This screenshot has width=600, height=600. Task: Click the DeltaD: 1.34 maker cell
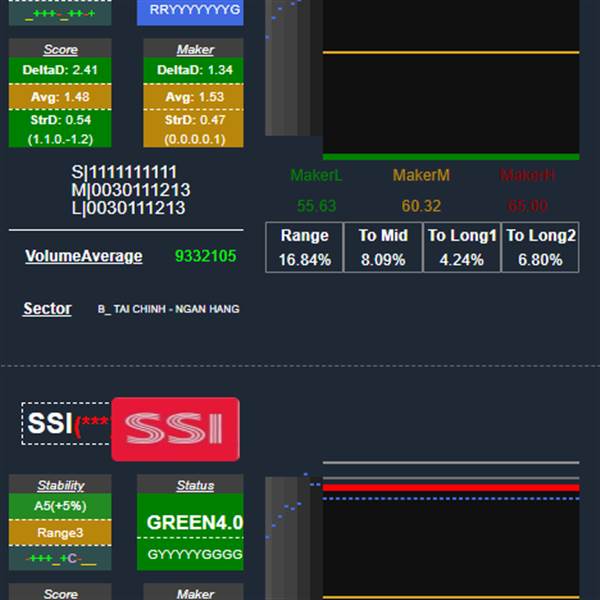[x=194, y=70]
